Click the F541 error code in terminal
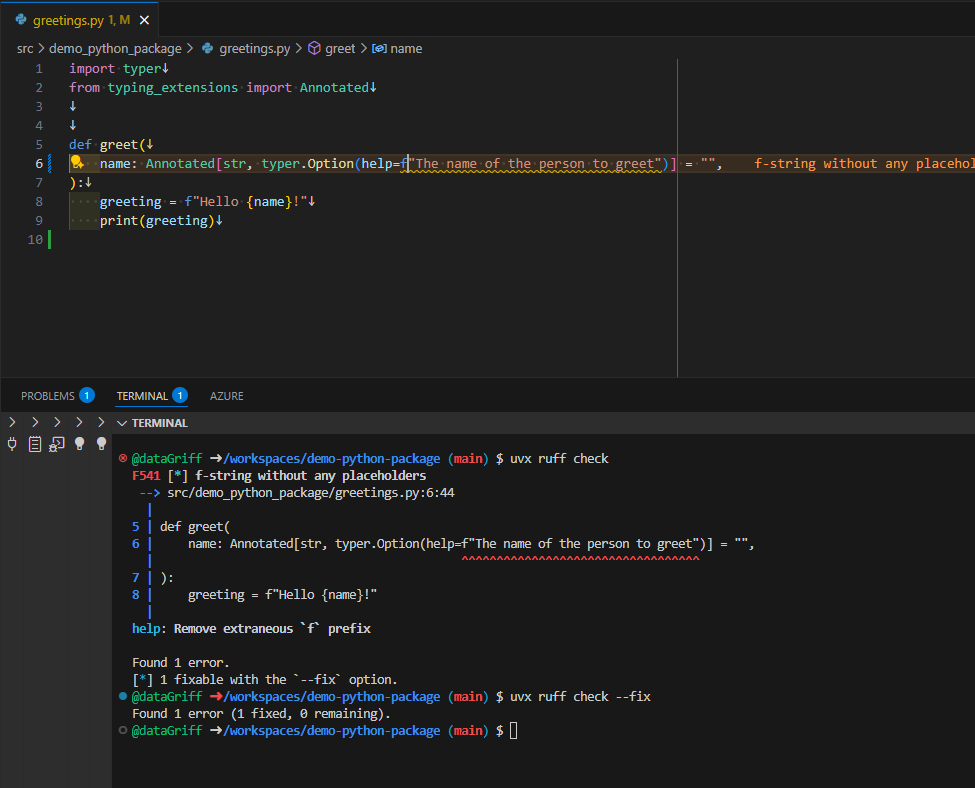The image size is (975, 788). (146, 476)
